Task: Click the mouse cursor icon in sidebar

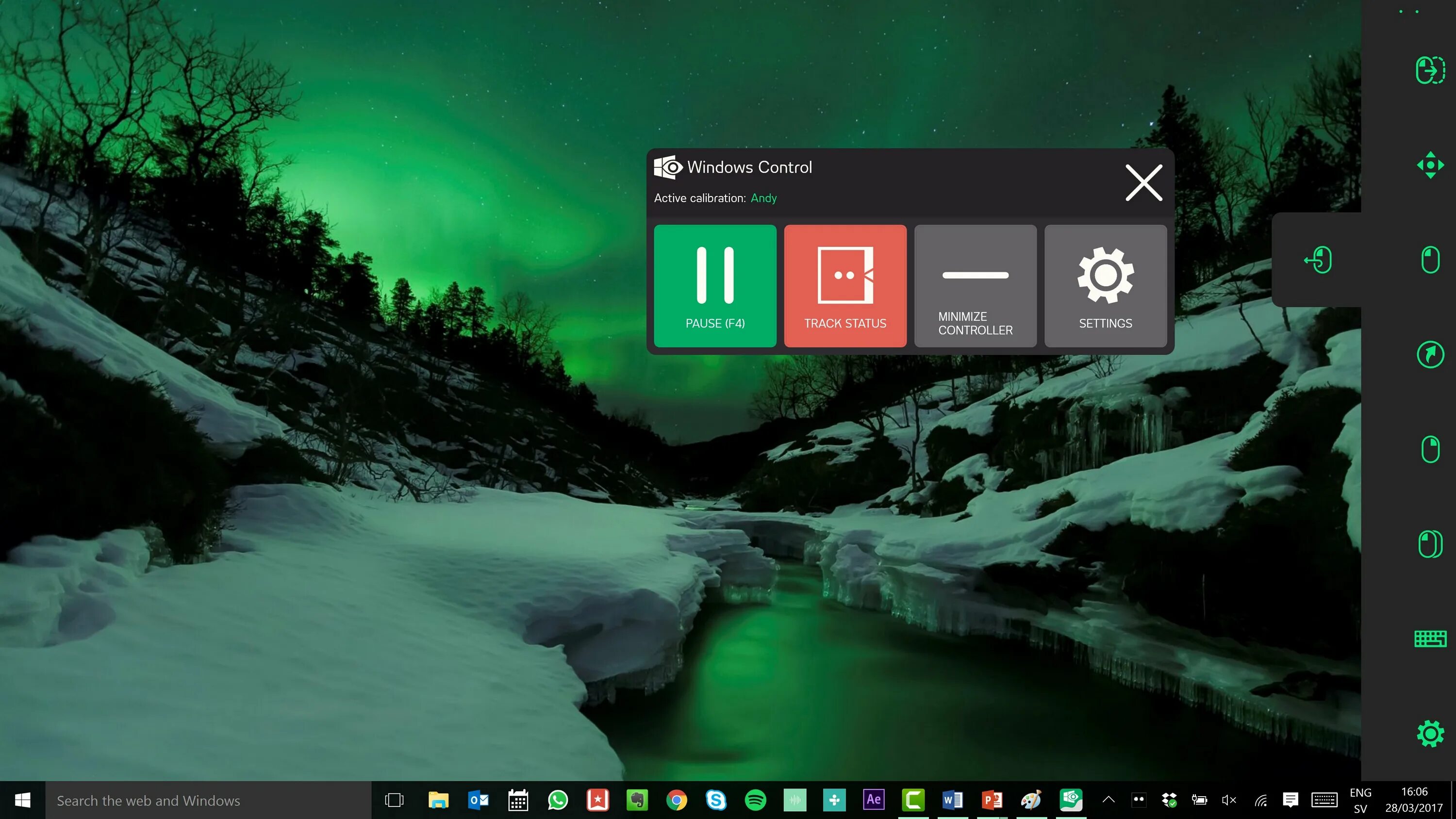Action: click(1429, 354)
